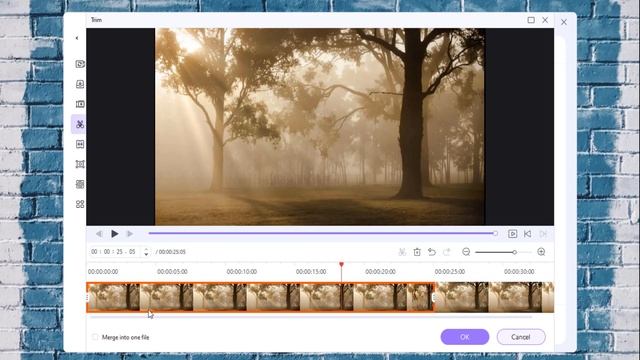
Task: Close the Trim dialog window
Action: (x=545, y=20)
